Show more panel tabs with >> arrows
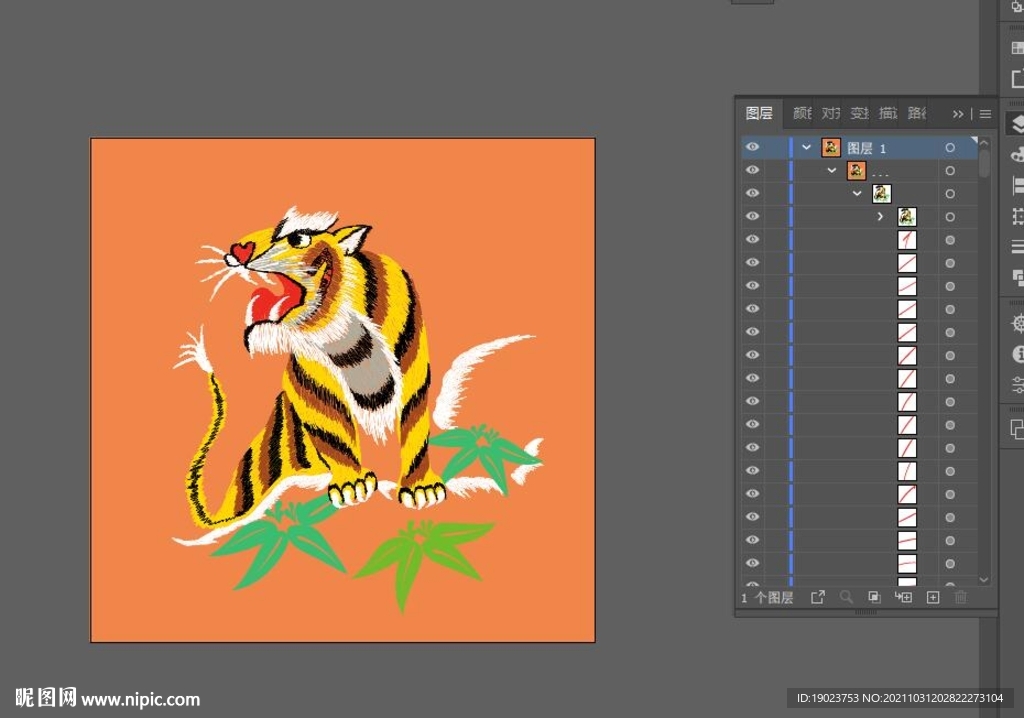Viewport: 1024px width, 718px height. 958,114
